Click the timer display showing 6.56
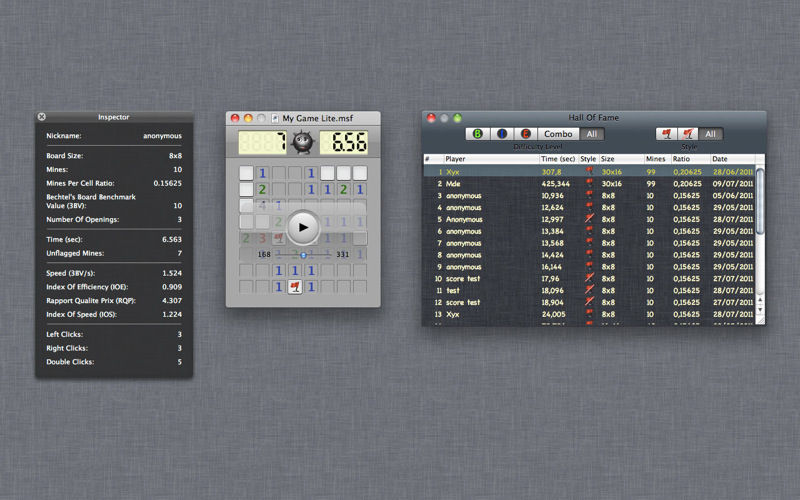 tap(343, 142)
